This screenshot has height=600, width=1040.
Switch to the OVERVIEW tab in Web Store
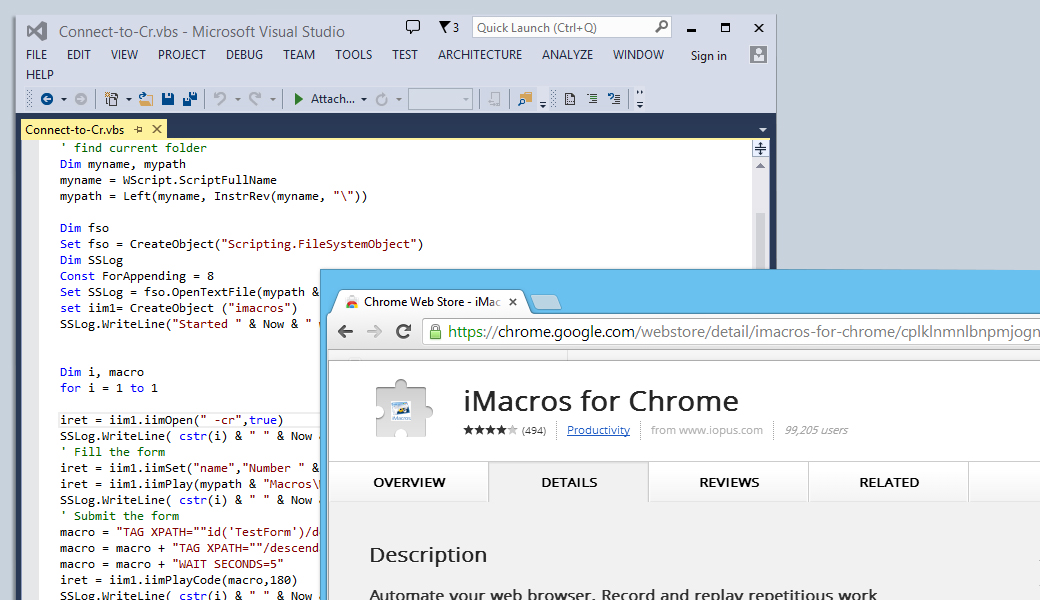(x=409, y=483)
